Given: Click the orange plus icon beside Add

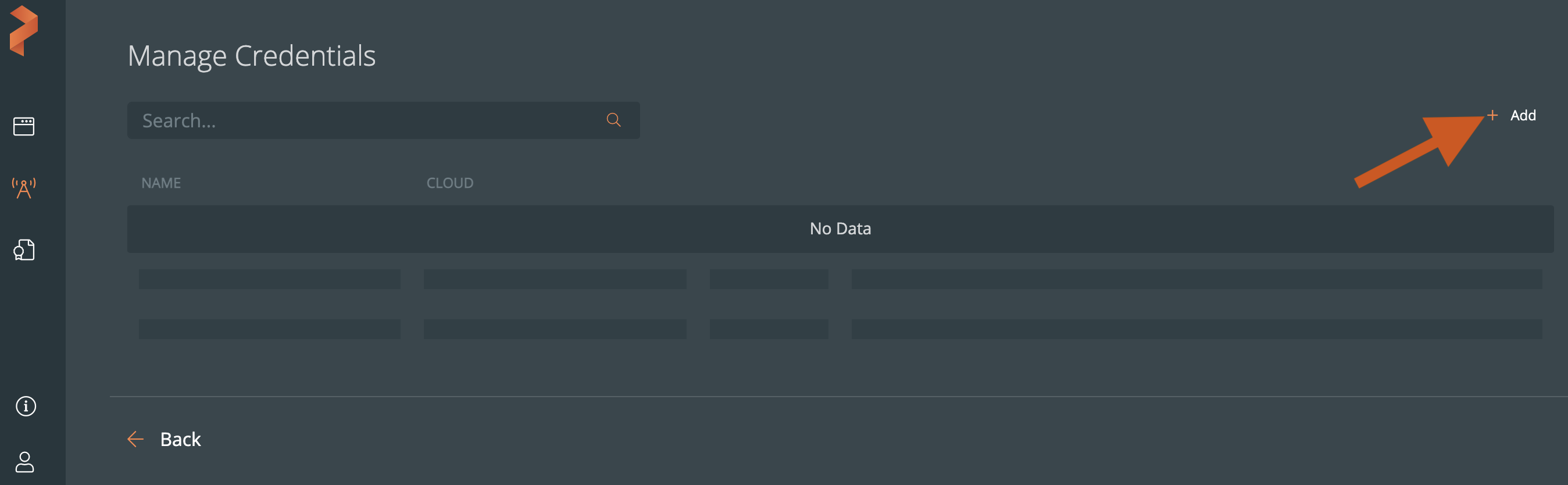Looking at the screenshot, I should click(1492, 115).
